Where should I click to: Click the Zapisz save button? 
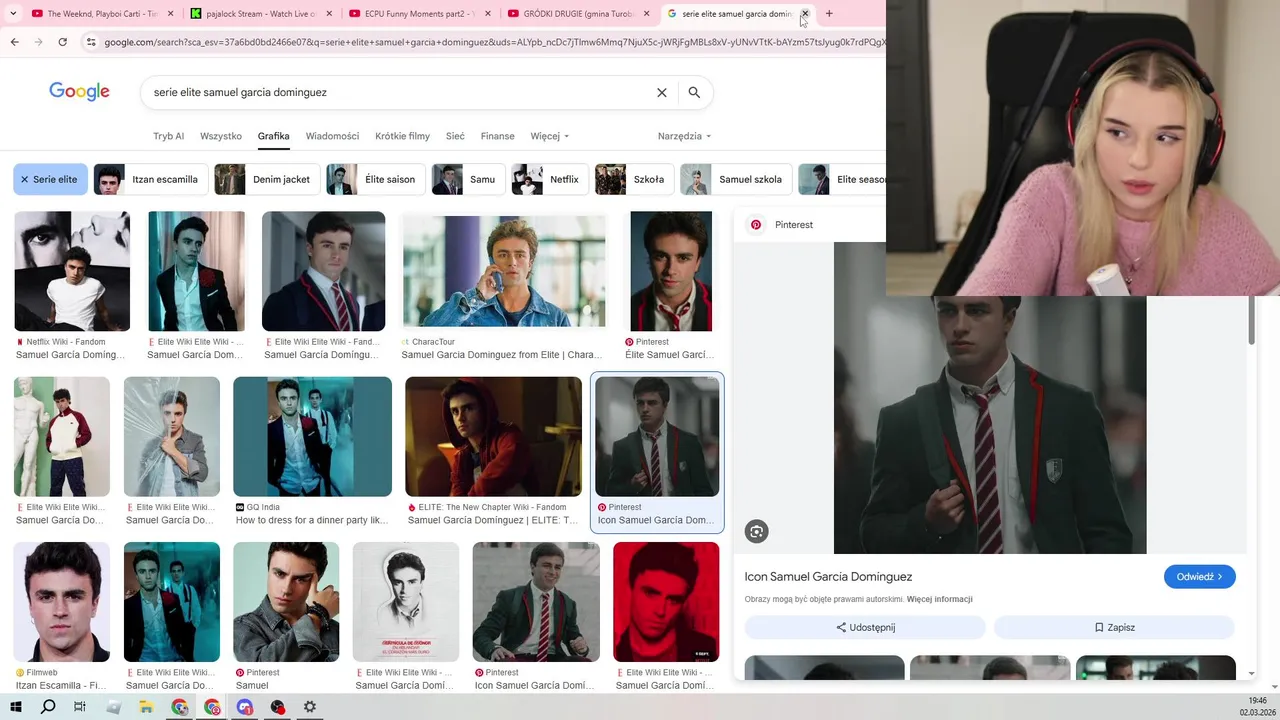pos(1114,628)
